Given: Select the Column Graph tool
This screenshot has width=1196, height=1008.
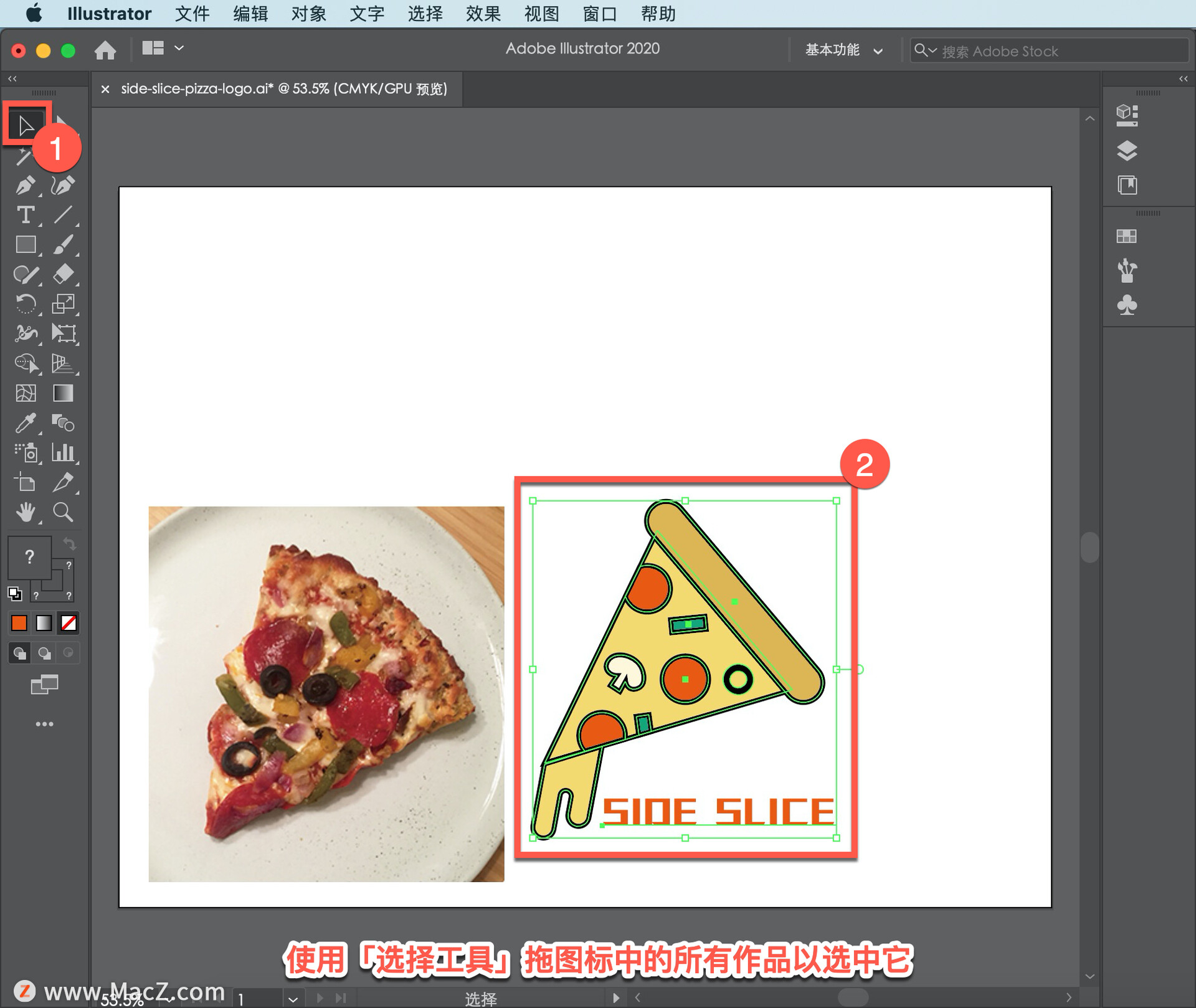Looking at the screenshot, I should pos(63,452).
